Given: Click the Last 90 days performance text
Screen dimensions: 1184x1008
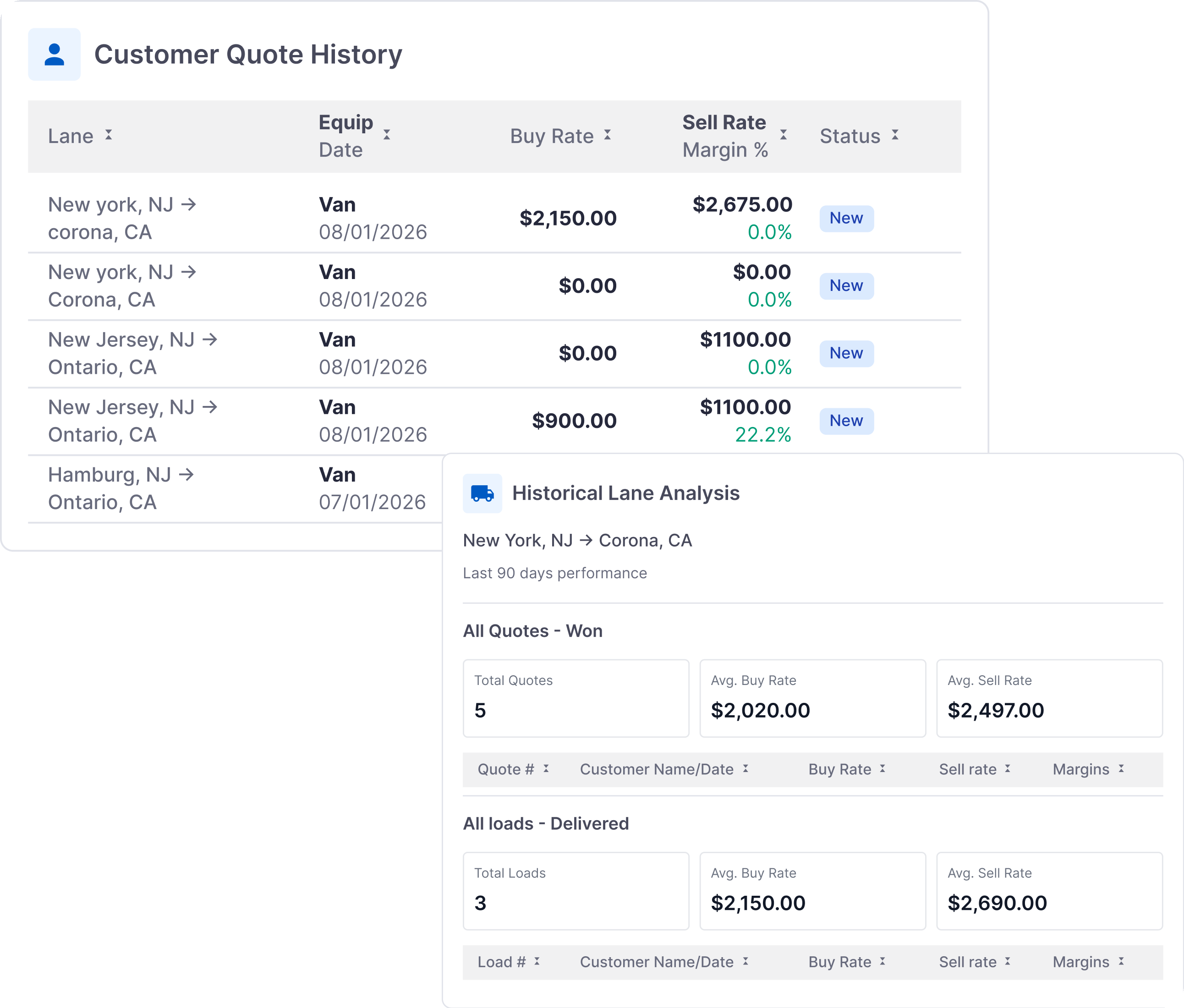Looking at the screenshot, I should tap(555, 573).
